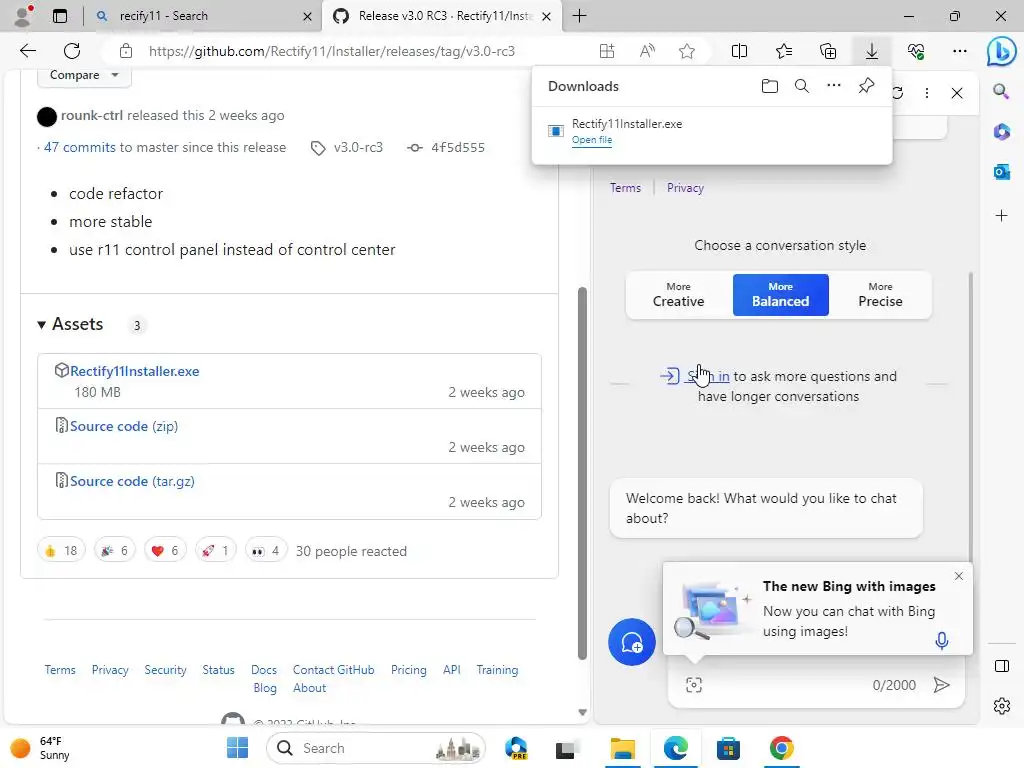Open downloads folder from Downloads popup

click(769, 86)
